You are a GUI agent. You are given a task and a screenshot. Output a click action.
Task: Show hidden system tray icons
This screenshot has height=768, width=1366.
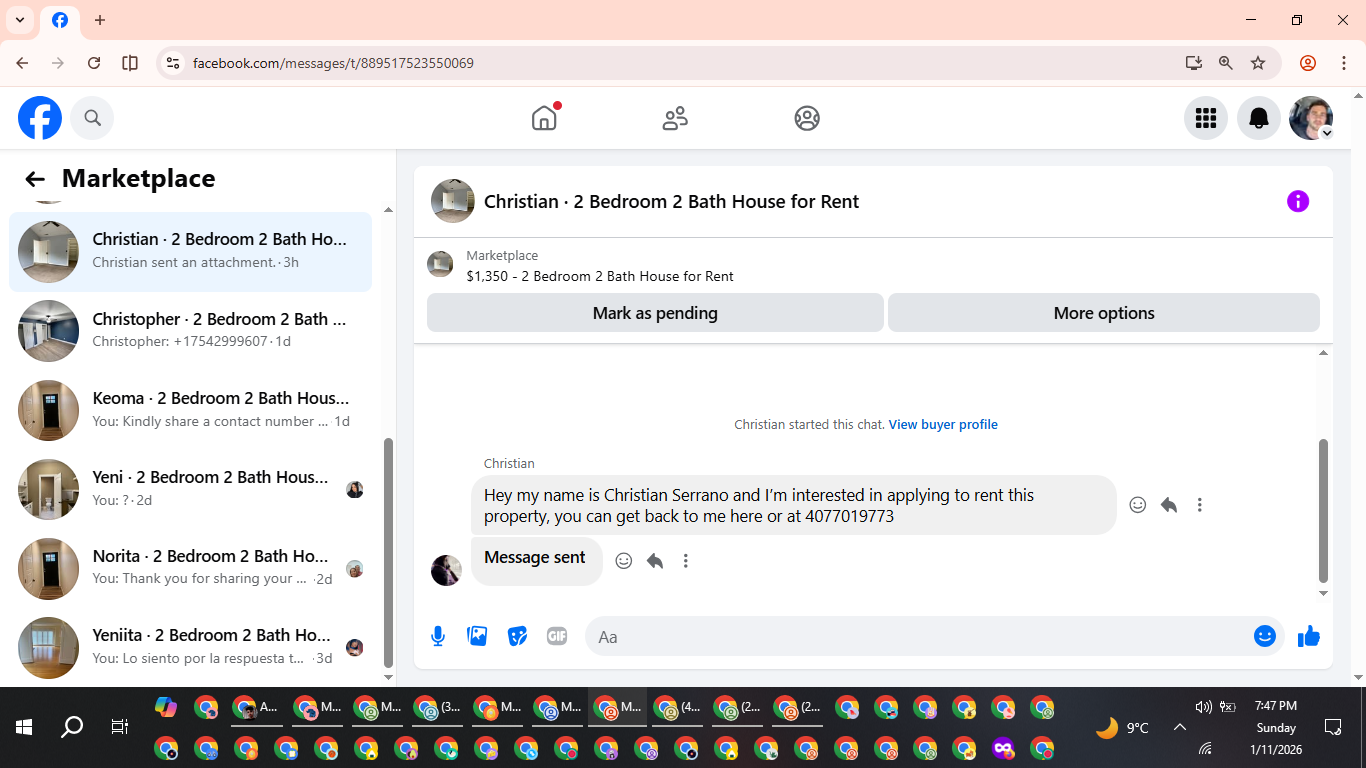tap(1180, 728)
